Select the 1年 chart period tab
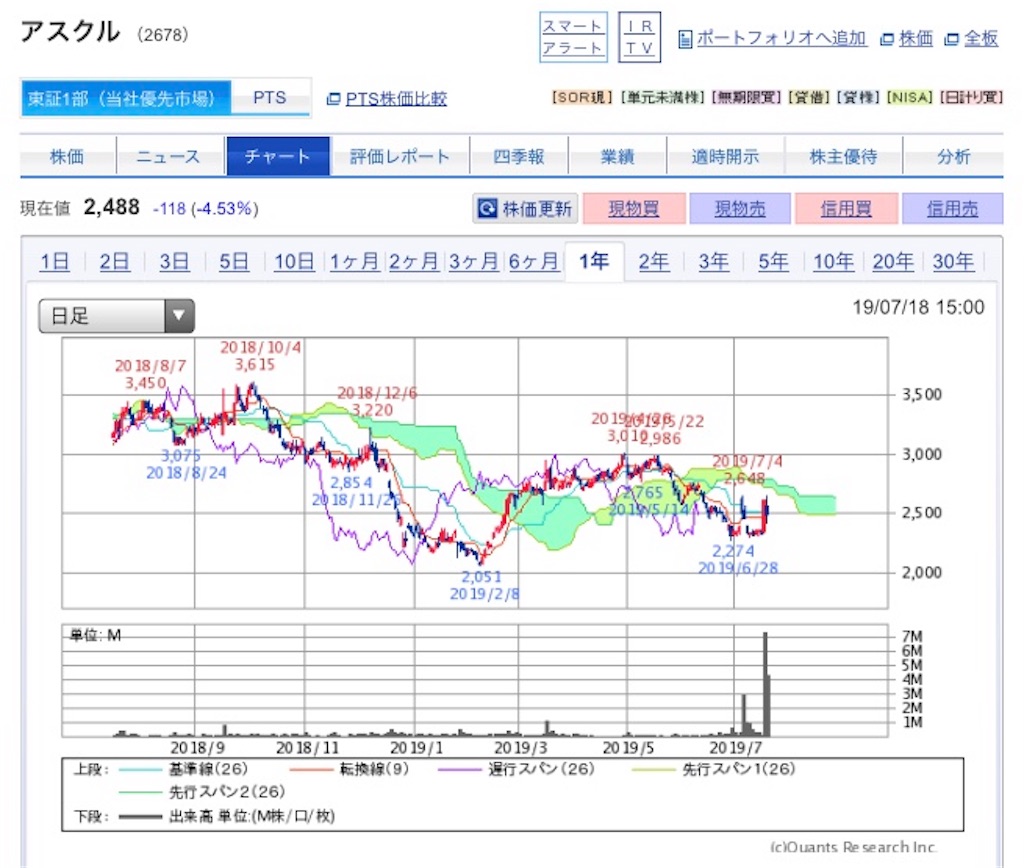Image resolution: width=1024 pixels, height=868 pixels. coord(594,261)
